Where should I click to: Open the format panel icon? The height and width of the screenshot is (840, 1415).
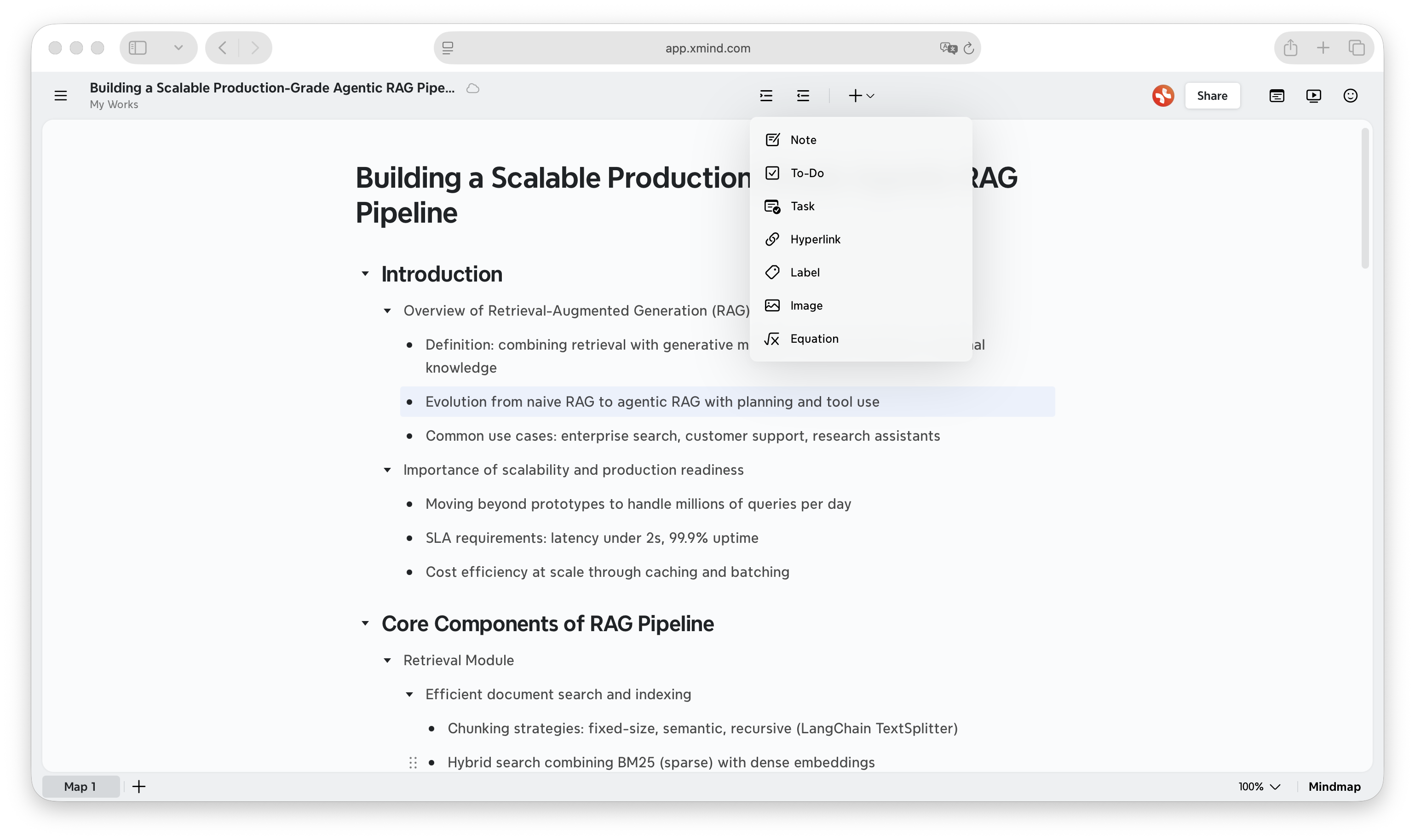pyautogui.click(x=1277, y=96)
